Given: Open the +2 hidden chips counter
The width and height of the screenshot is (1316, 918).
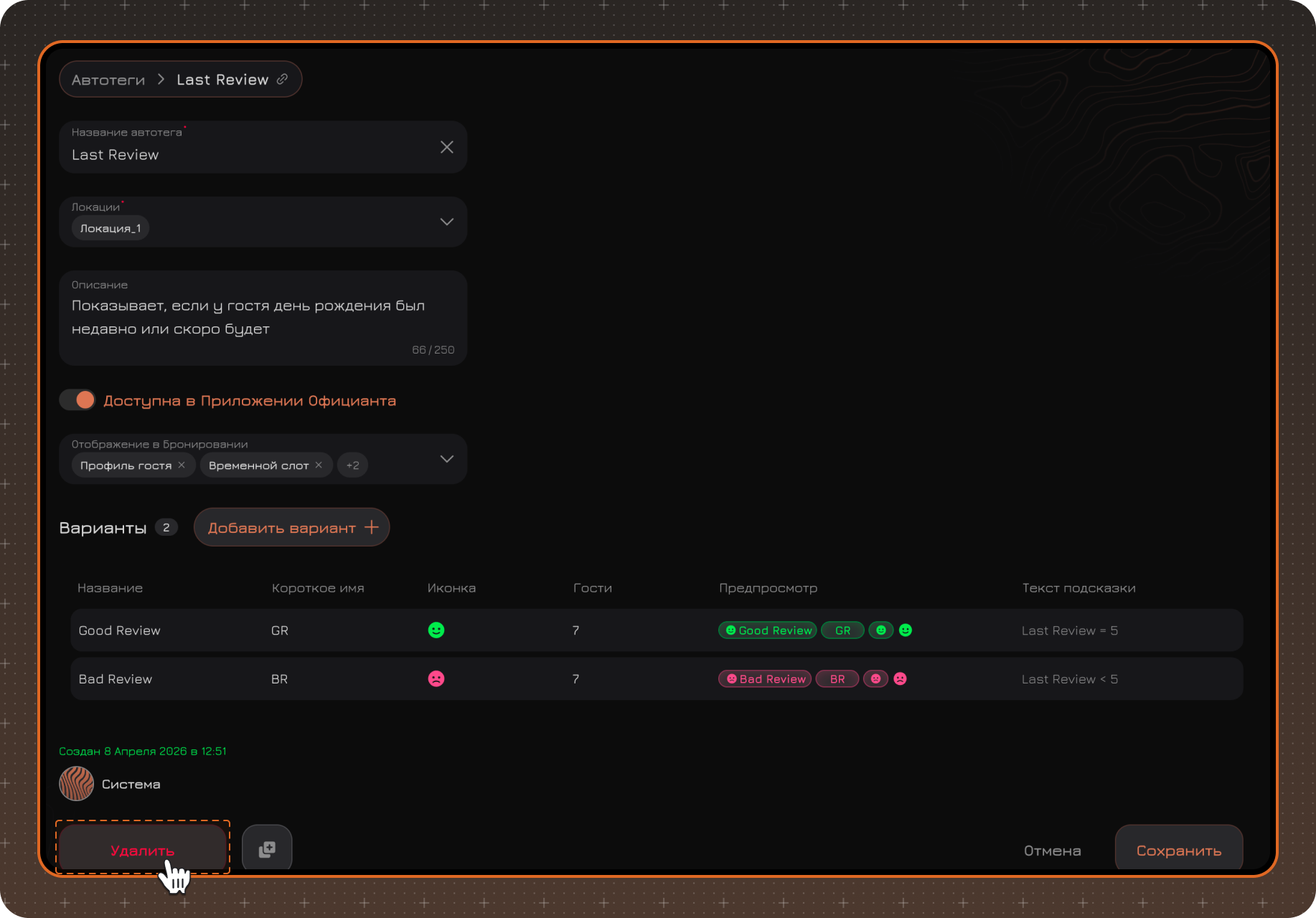Looking at the screenshot, I should pyautogui.click(x=352, y=465).
